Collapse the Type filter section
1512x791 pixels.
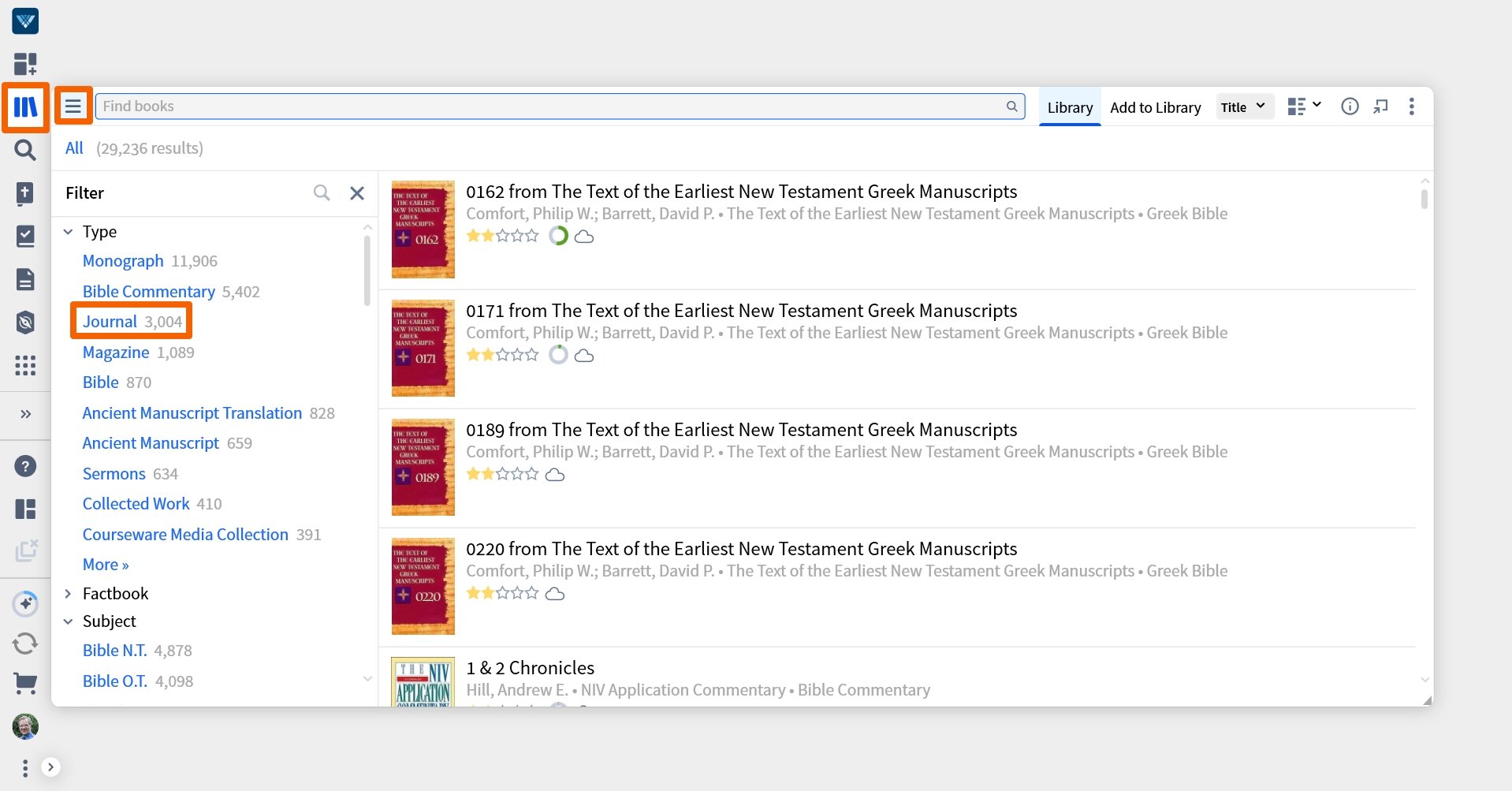click(x=68, y=231)
